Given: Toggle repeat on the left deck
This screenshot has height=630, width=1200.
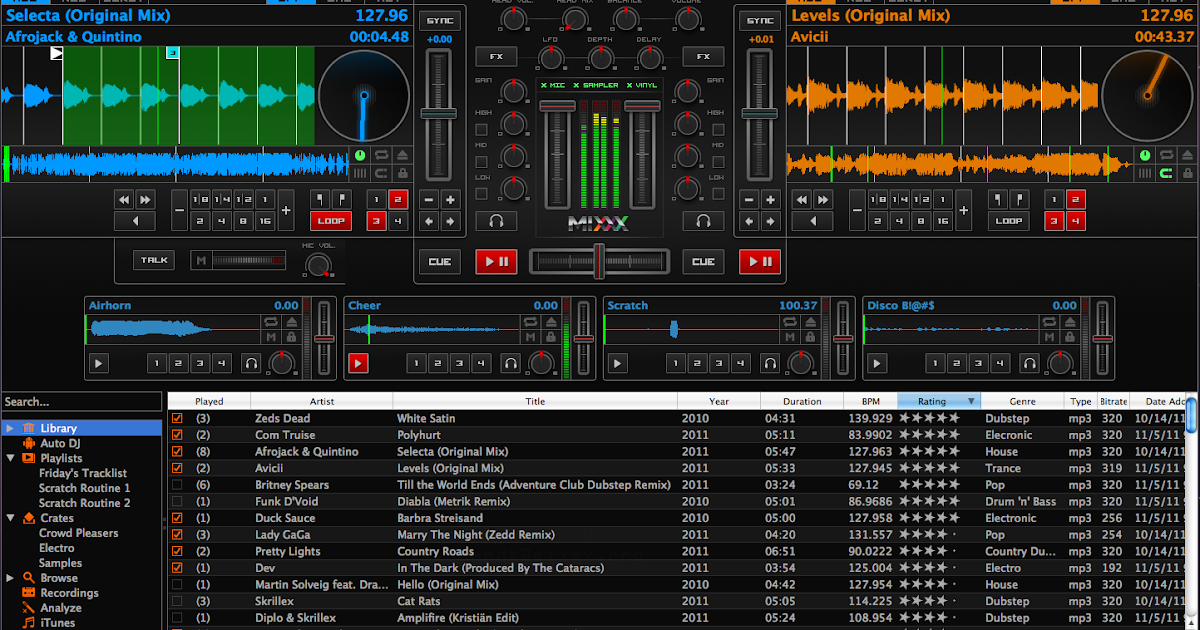Looking at the screenshot, I should point(381,155).
